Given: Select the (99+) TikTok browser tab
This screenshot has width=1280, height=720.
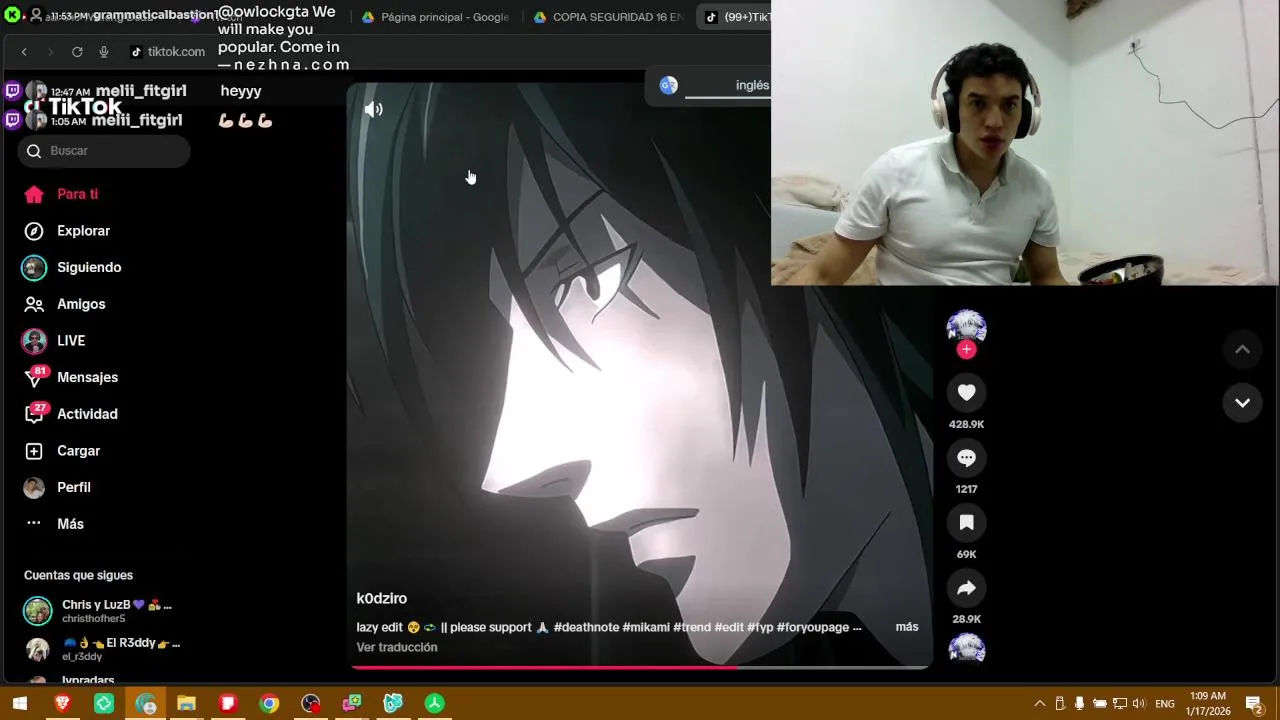Looking at the screenshot, I should coord(735,17).
